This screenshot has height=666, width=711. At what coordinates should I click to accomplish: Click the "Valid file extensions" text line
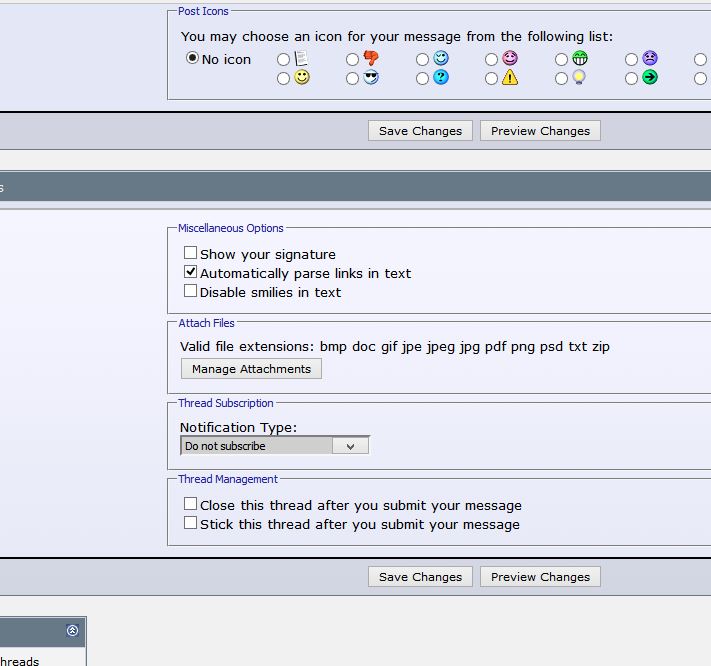click(x=395, y=347)
